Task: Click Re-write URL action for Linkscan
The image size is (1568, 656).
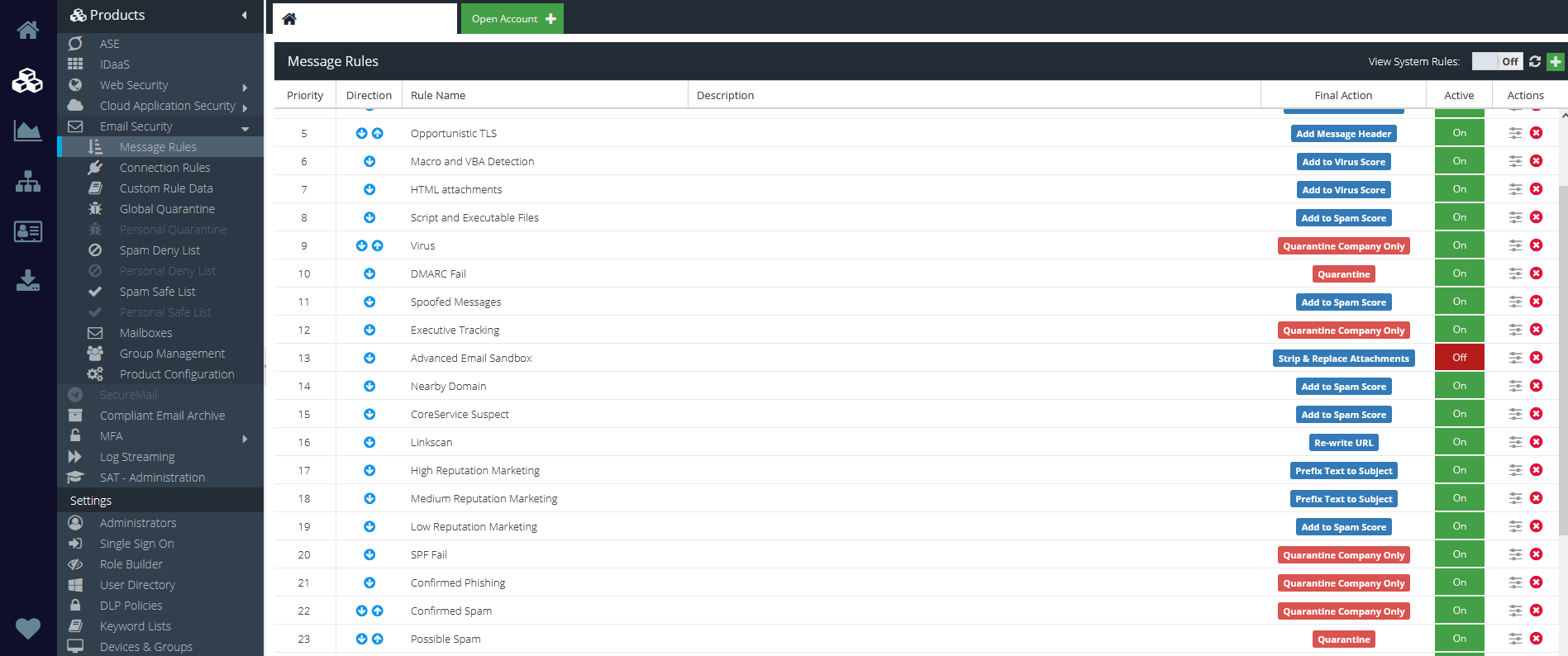Action: pyautogui.click(x=1343, y=443)
